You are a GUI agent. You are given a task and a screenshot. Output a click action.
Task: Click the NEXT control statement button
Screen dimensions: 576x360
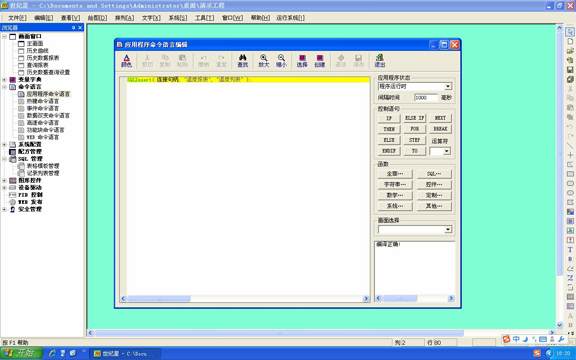tap(440, 118)
